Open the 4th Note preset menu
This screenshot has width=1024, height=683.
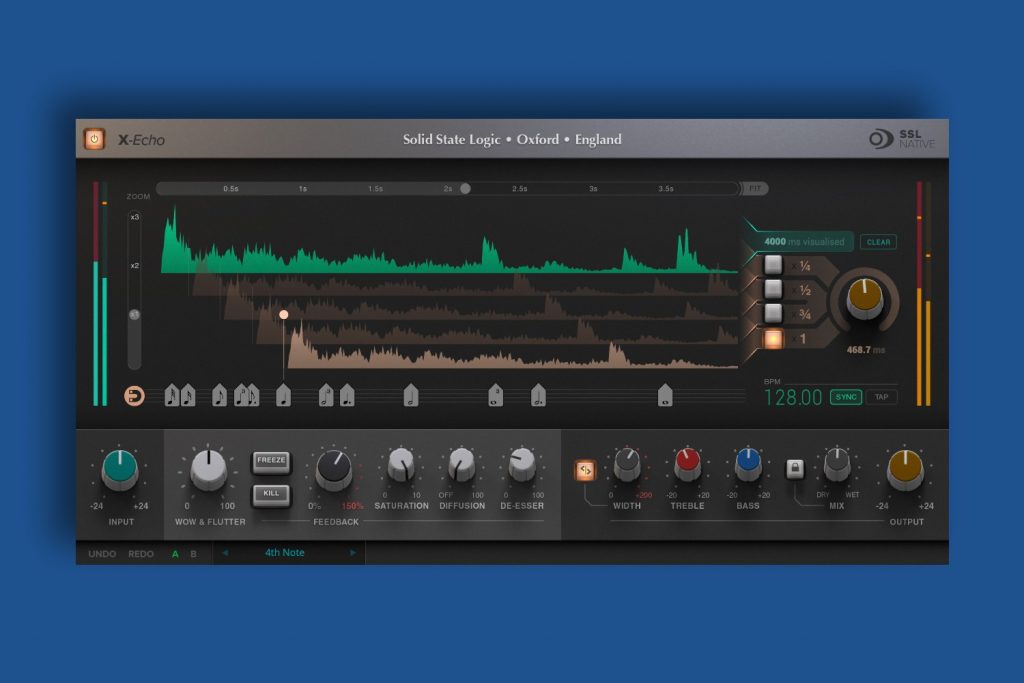point(285,552)
